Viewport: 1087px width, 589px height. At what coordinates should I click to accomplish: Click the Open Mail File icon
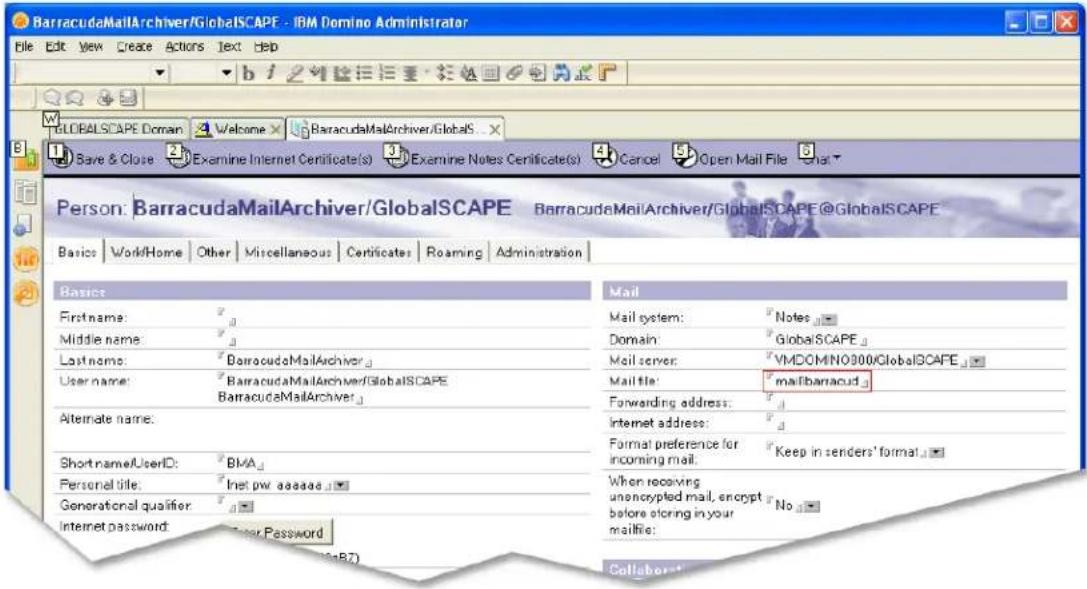pyautogui.click(x=684, y=157)
